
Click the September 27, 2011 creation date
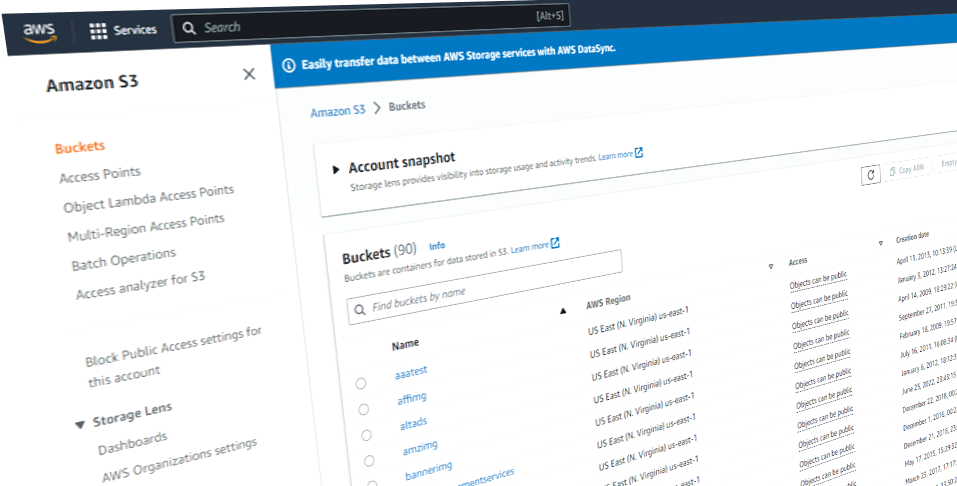pos(928,312)
